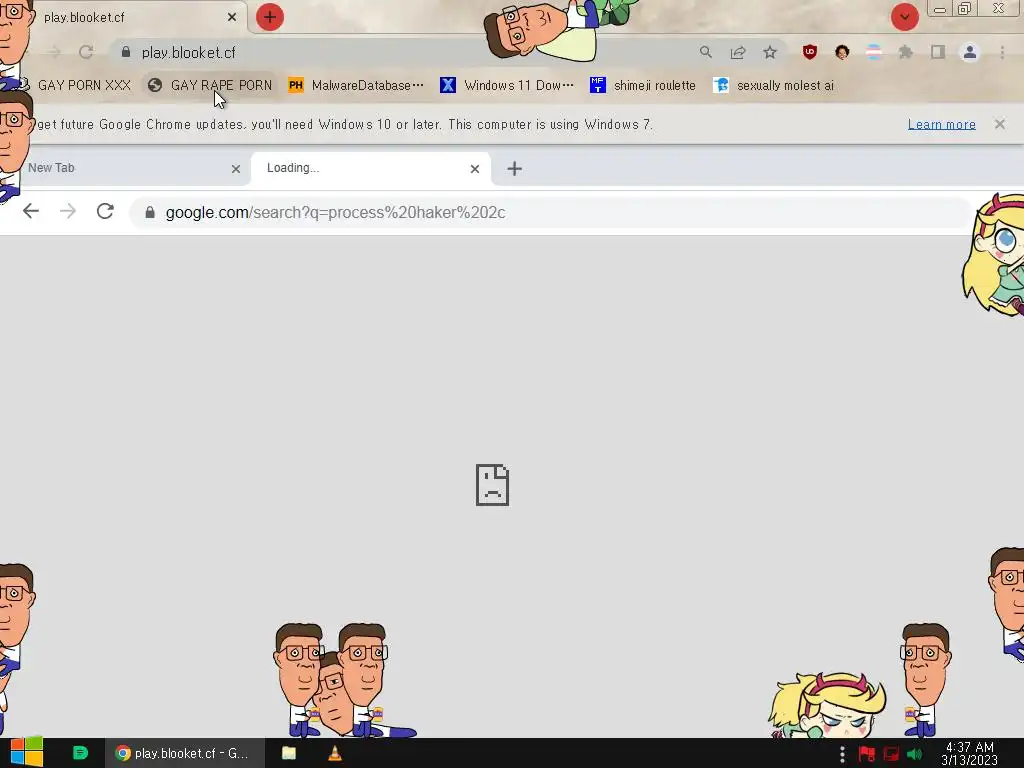Reload the play.blooket.cf page
Image resolution: width=1024 pixels, height=768 pixels.
(x=86, y=52)
